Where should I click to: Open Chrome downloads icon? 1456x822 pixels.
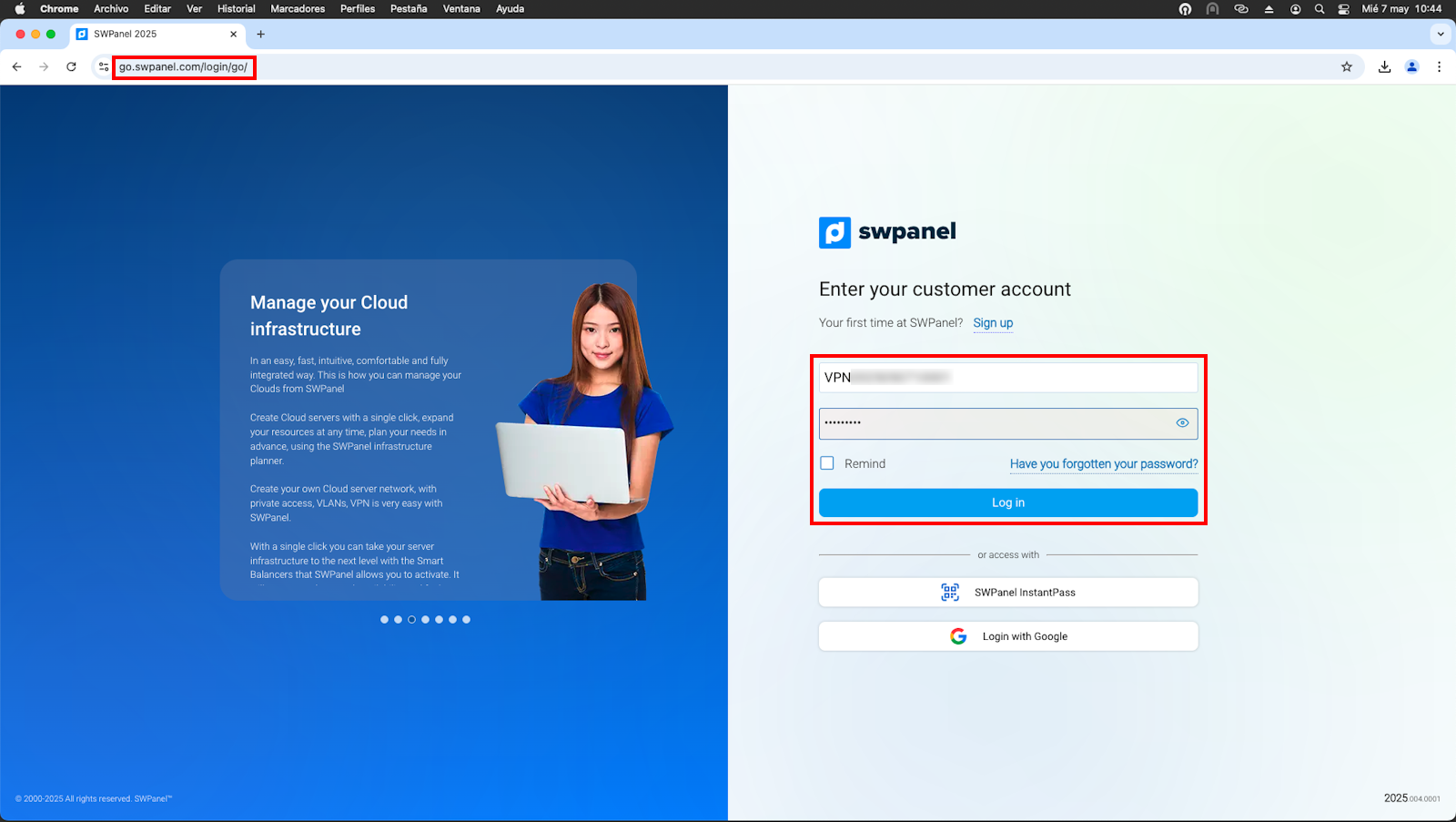click(x=1384, y=66)
